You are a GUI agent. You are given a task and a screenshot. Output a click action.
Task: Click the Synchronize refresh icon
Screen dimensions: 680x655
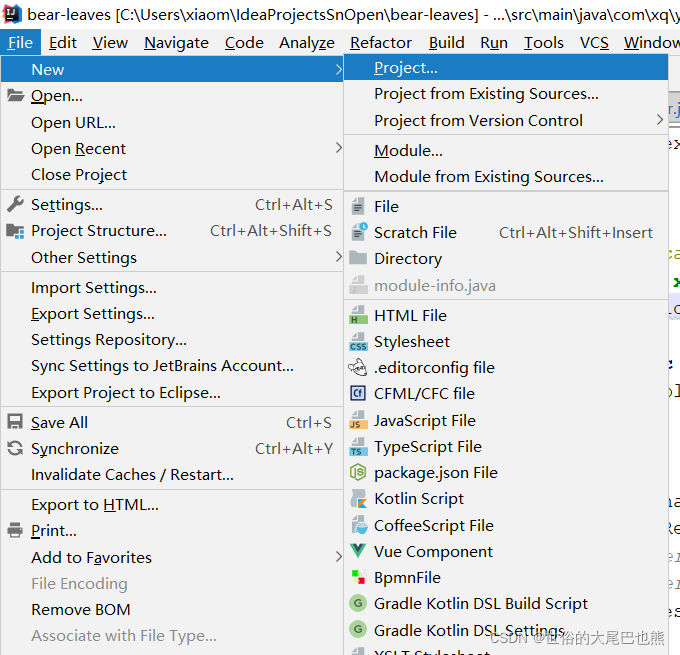[x=16, y=448]
